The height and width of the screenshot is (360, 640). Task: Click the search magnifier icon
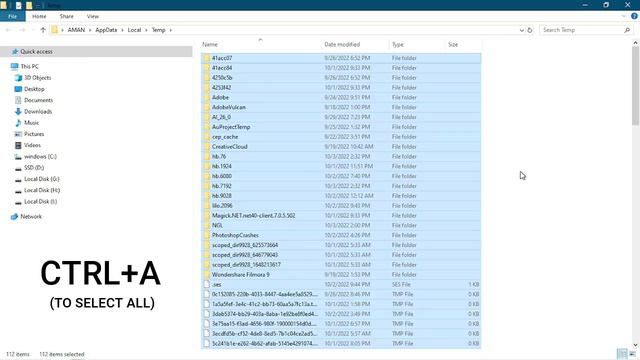[x=627, y=30]
